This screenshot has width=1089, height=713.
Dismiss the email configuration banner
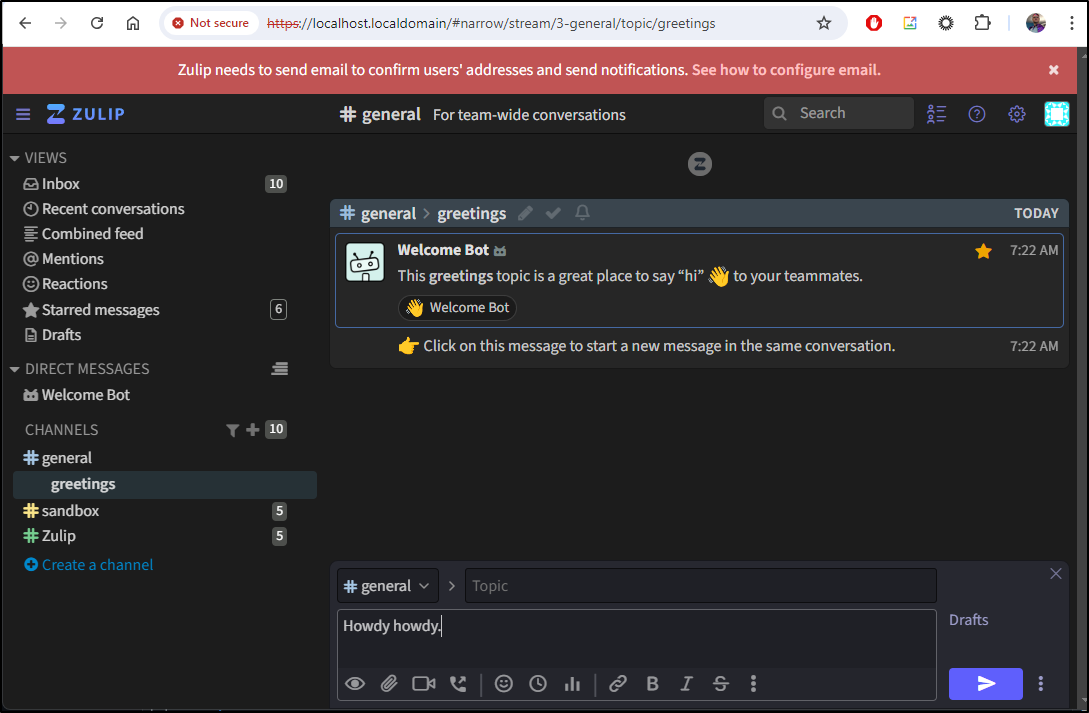tap(1054, 70)
